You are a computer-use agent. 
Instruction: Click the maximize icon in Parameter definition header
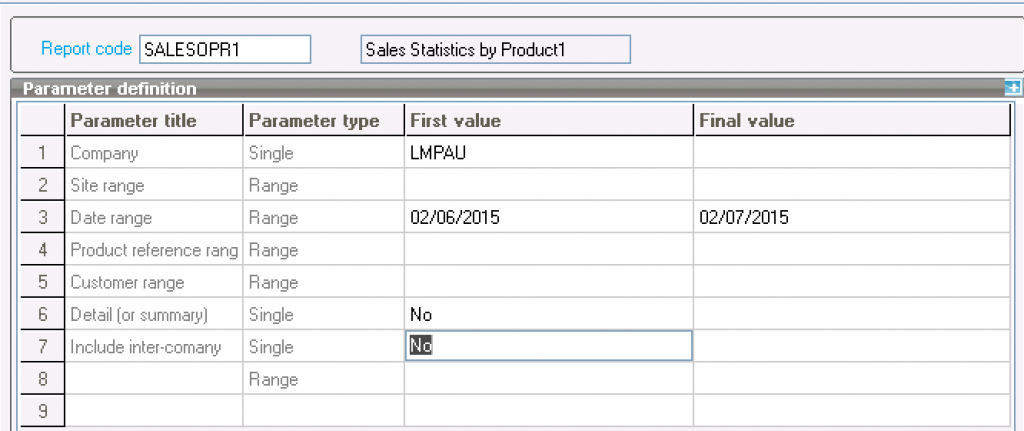1014,89
